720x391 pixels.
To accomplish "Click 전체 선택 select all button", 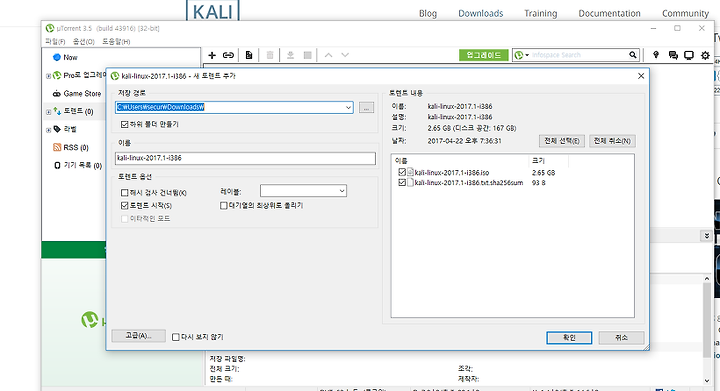I will [562, 141].
